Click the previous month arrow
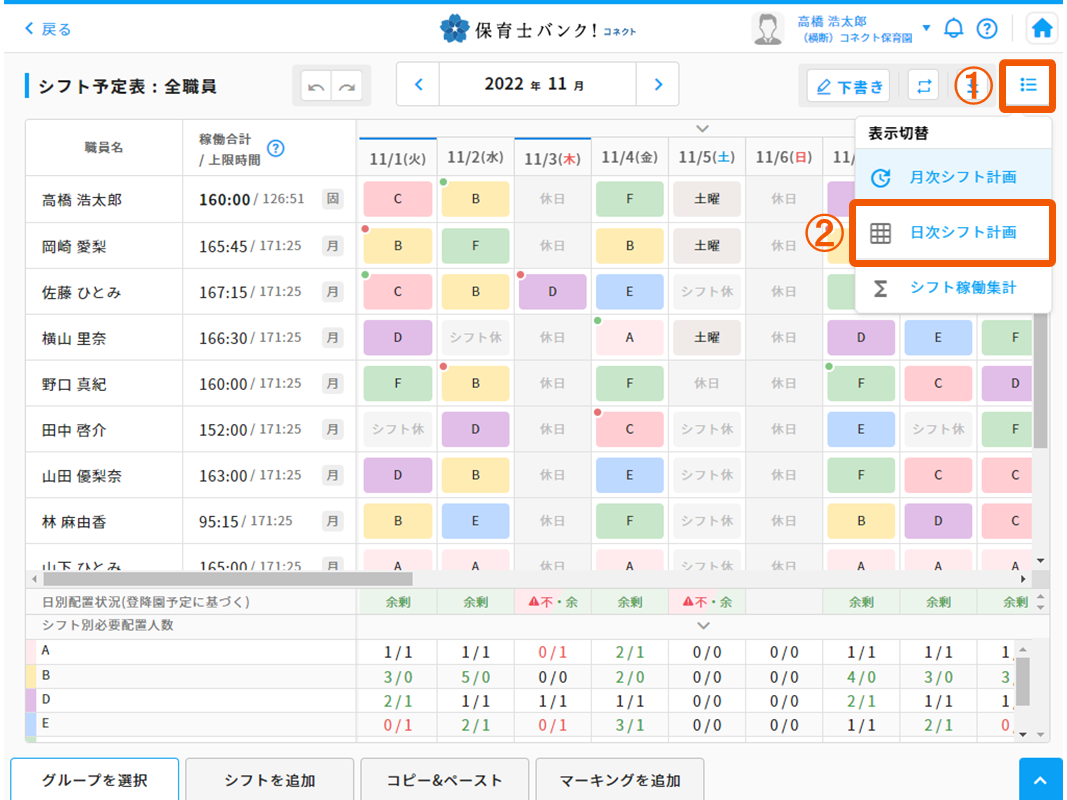Image resolution: width=1067 pixels, height=800 pixels. [x=418, y=84]
